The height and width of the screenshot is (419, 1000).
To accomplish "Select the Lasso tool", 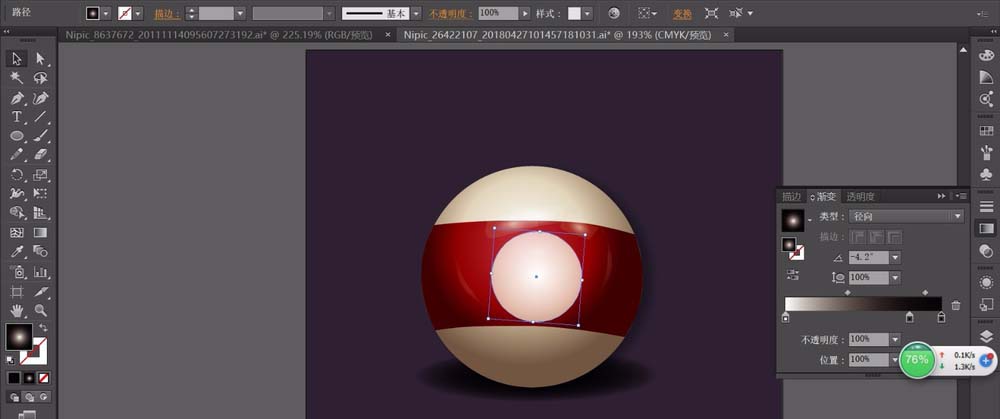I will coord(41,78).
